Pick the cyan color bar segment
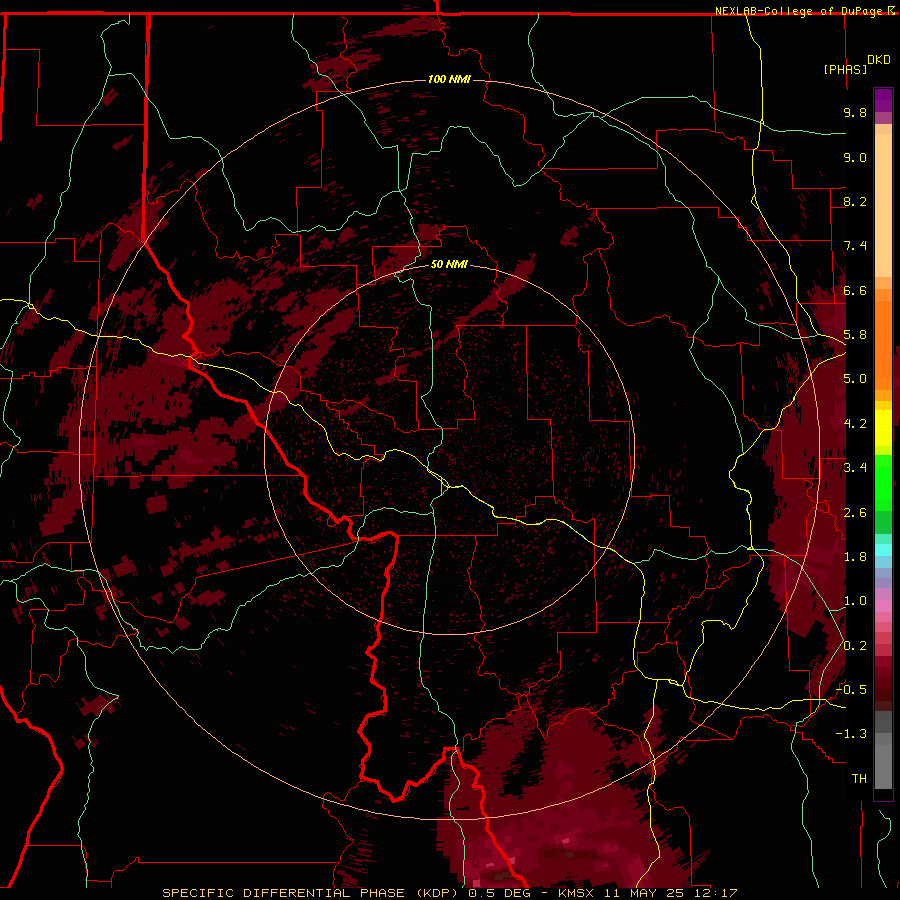 point(883,550)
